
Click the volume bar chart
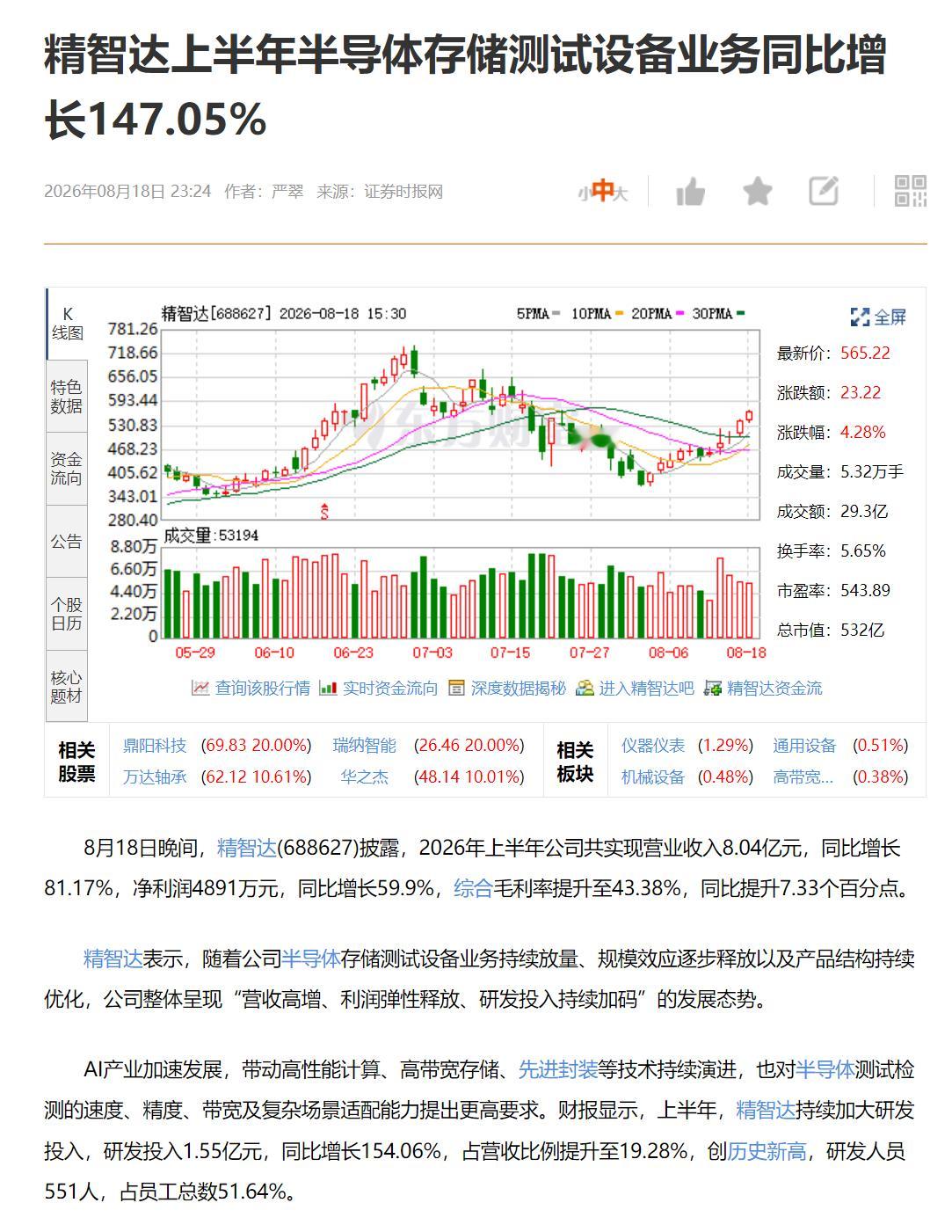pyautogui.click(x=460, y=592)
